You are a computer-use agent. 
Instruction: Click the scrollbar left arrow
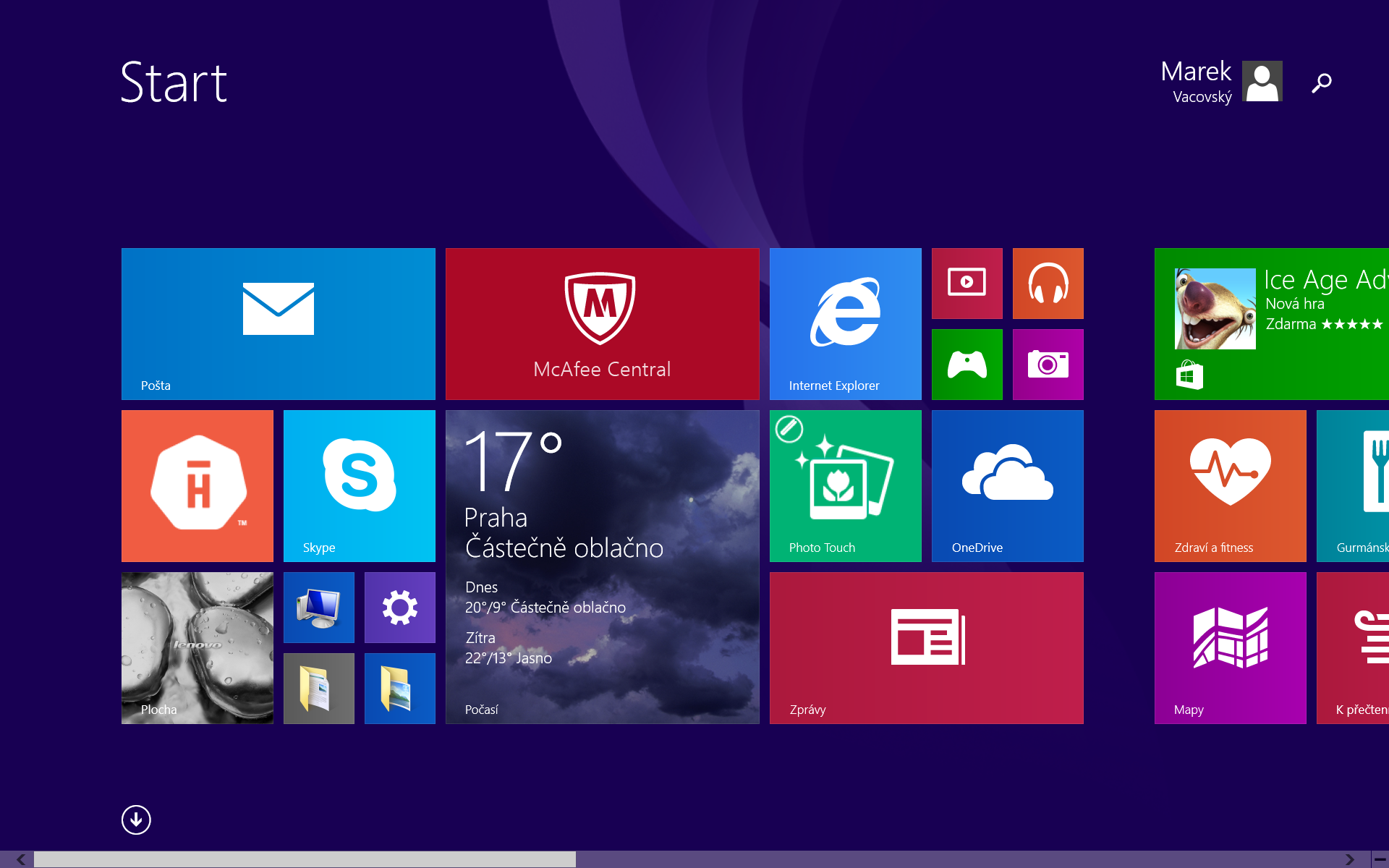[20, 859]
